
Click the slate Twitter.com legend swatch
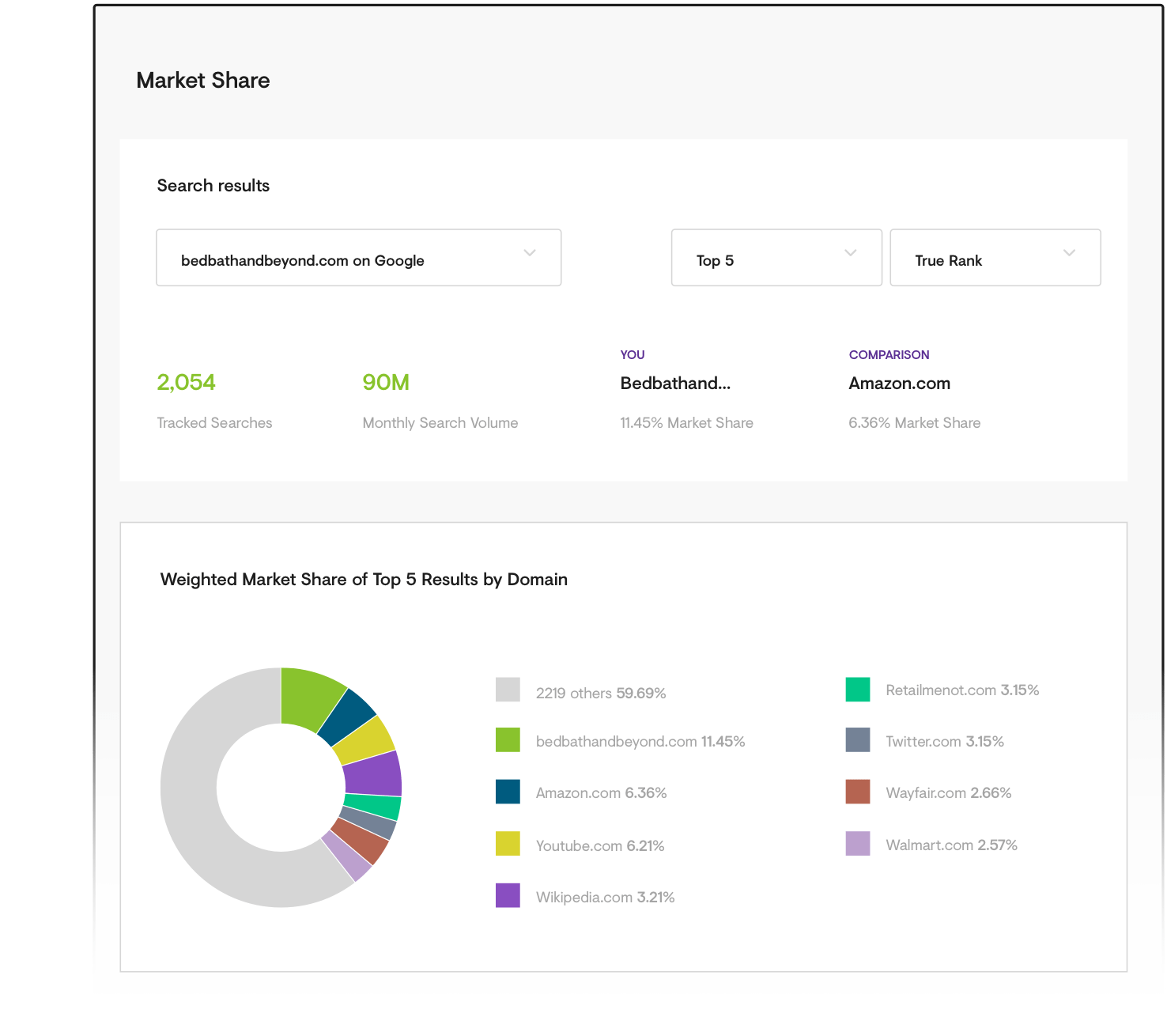click(858, 740)
